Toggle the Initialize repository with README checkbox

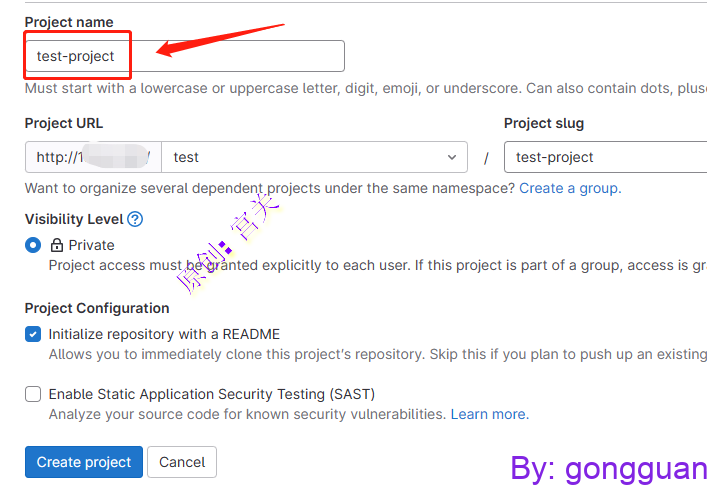[x=33, y=334]
